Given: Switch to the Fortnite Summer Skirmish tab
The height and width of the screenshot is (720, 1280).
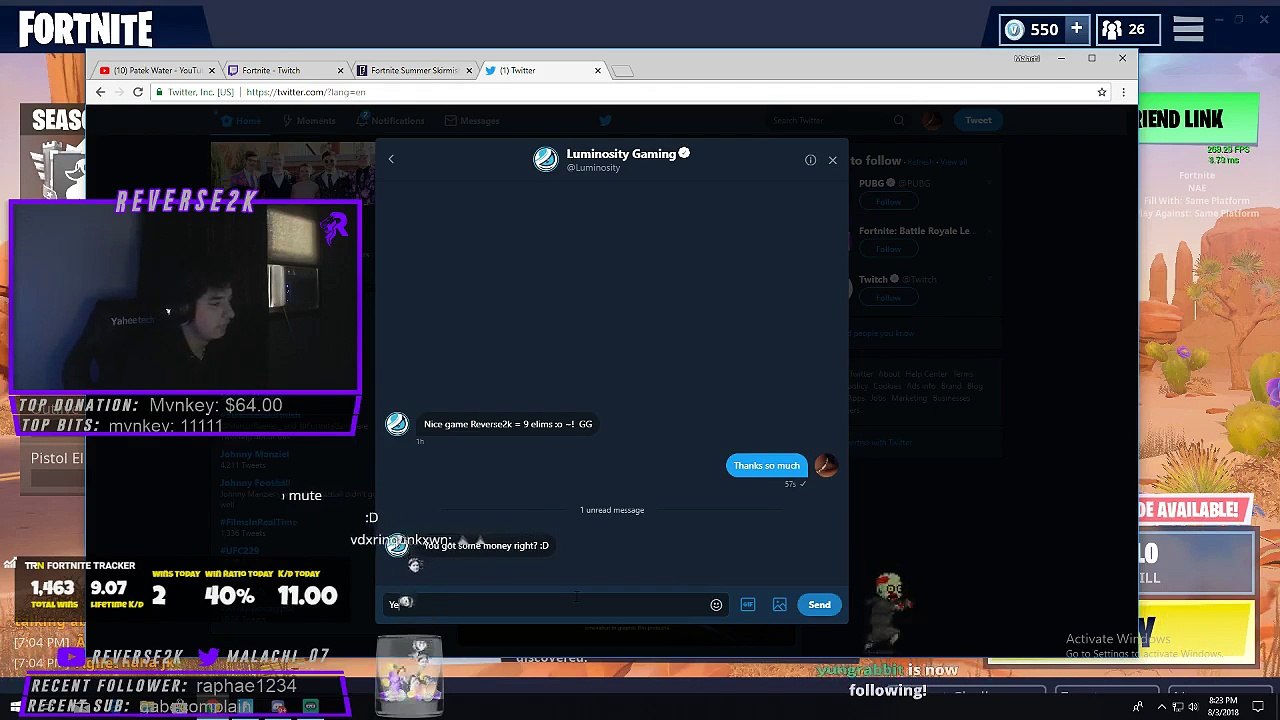Looking at the screenshot, I should click(414, 70).
